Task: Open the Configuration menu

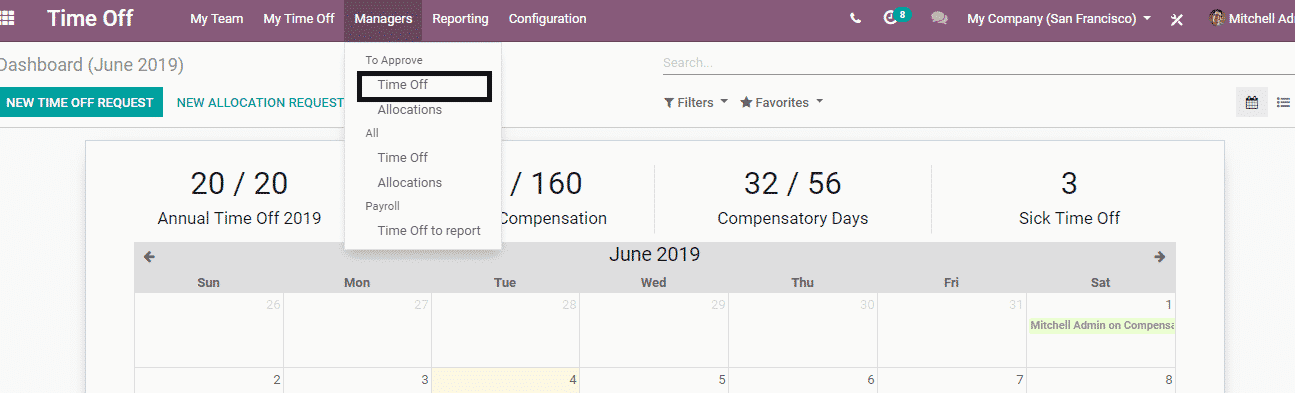Action: (x=547, y=18)
